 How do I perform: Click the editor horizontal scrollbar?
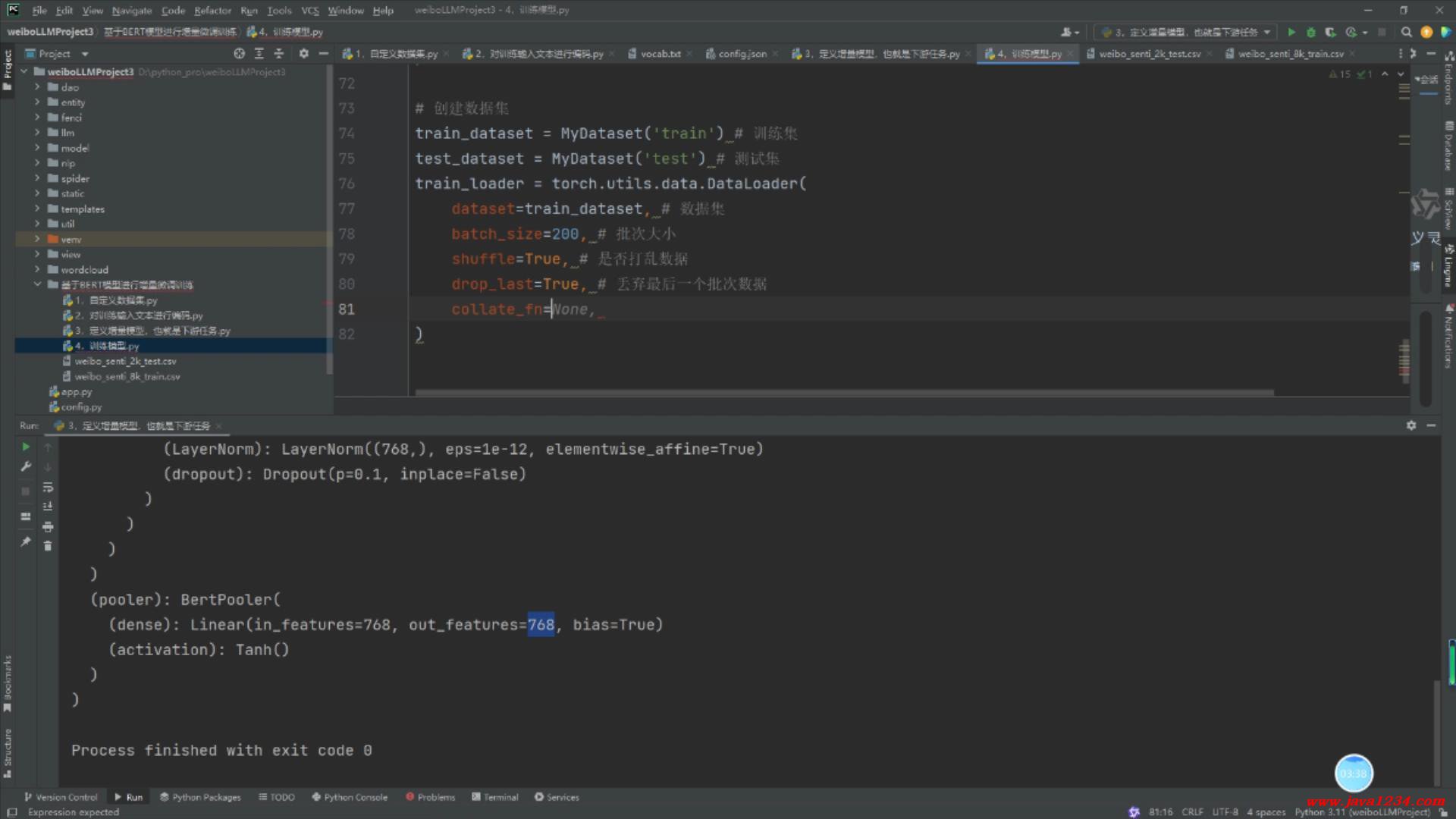[x=843, y=393]
